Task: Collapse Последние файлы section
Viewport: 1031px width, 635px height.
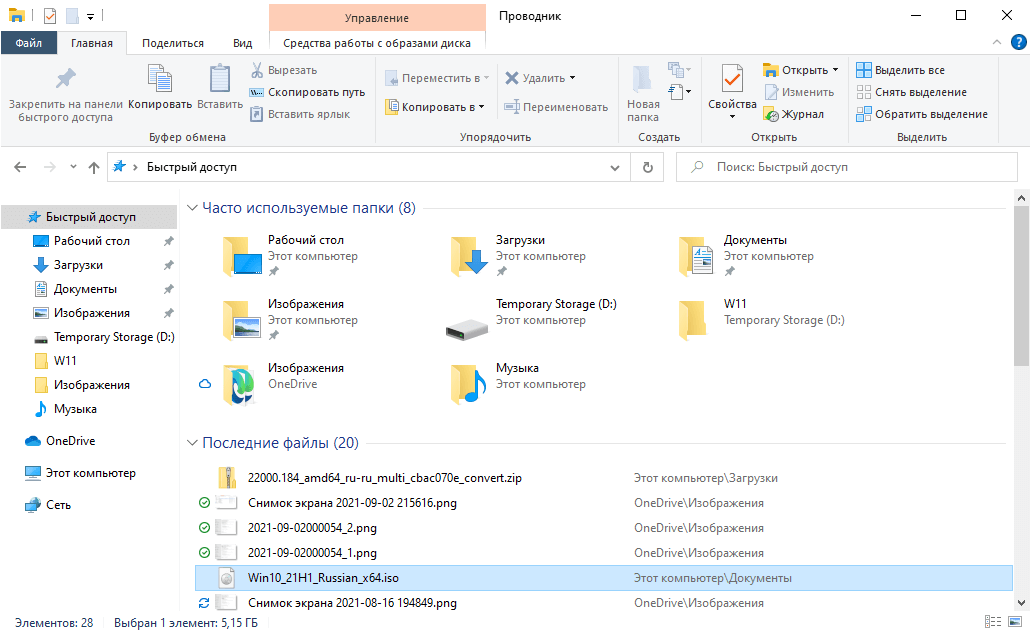Action: (192, 443)
